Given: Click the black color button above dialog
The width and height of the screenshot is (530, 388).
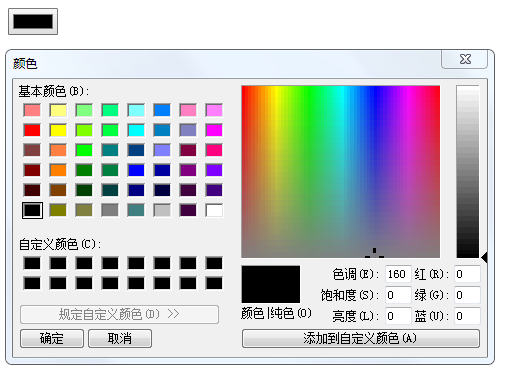Looking at the screenshot, I should pos(33,22).
